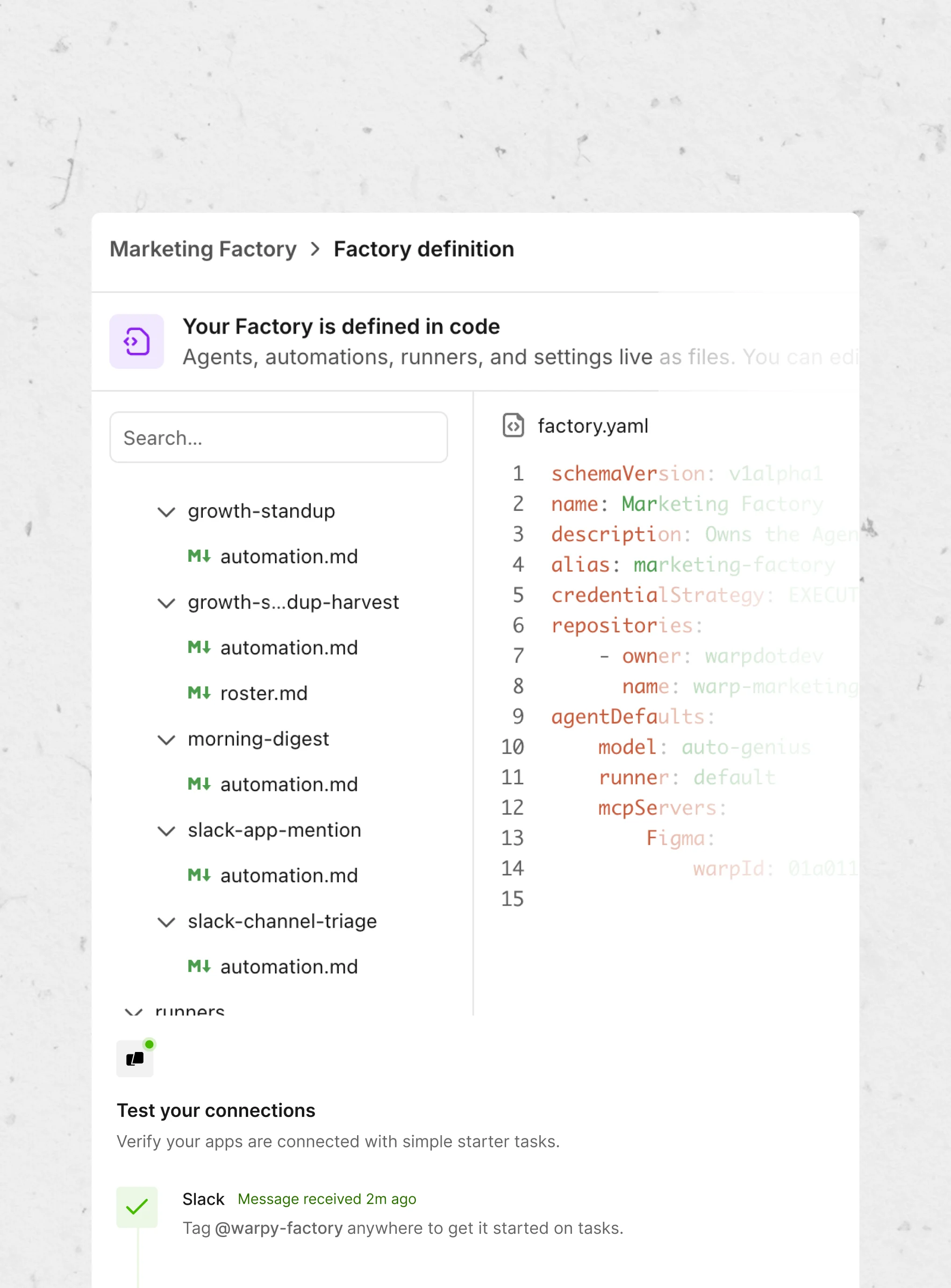This screenshot has width=951, height=1288.
Task: Click markdown icon under slack-channel-triage folder
Action: [x=199, y=966]
